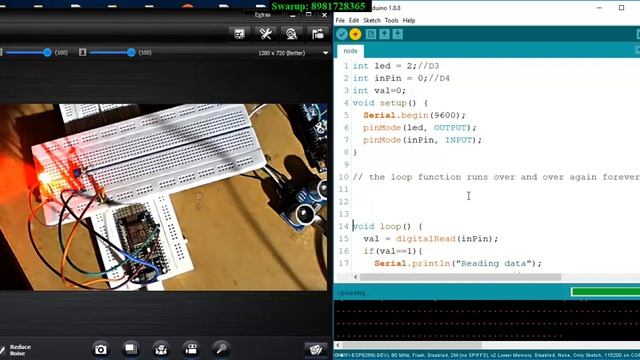The image size is (640, 360).
Task: Open the Edit menu in Arduino
Action: click(x=354, y=20)
